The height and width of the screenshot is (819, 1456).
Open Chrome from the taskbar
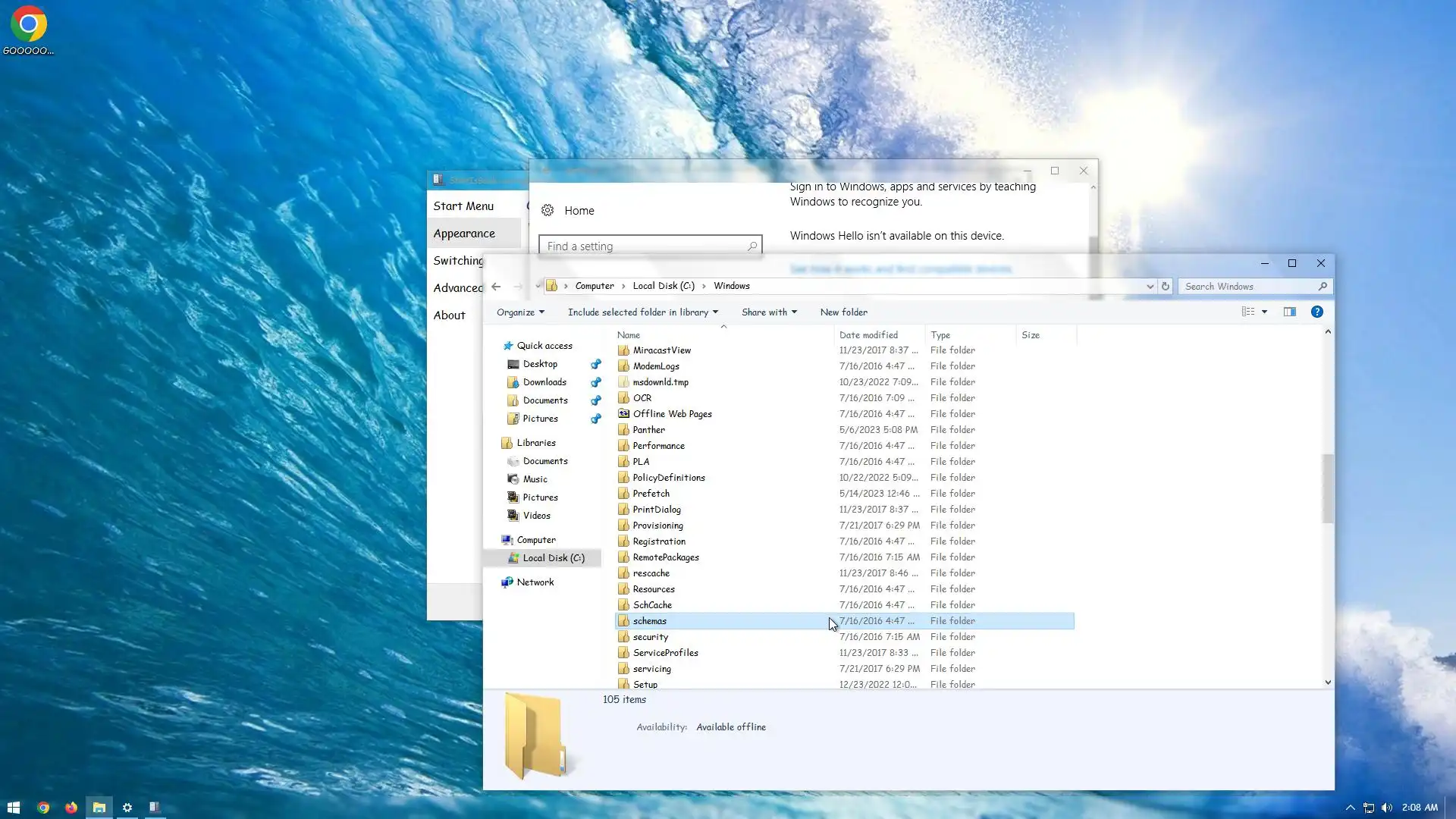coord(43,808)
